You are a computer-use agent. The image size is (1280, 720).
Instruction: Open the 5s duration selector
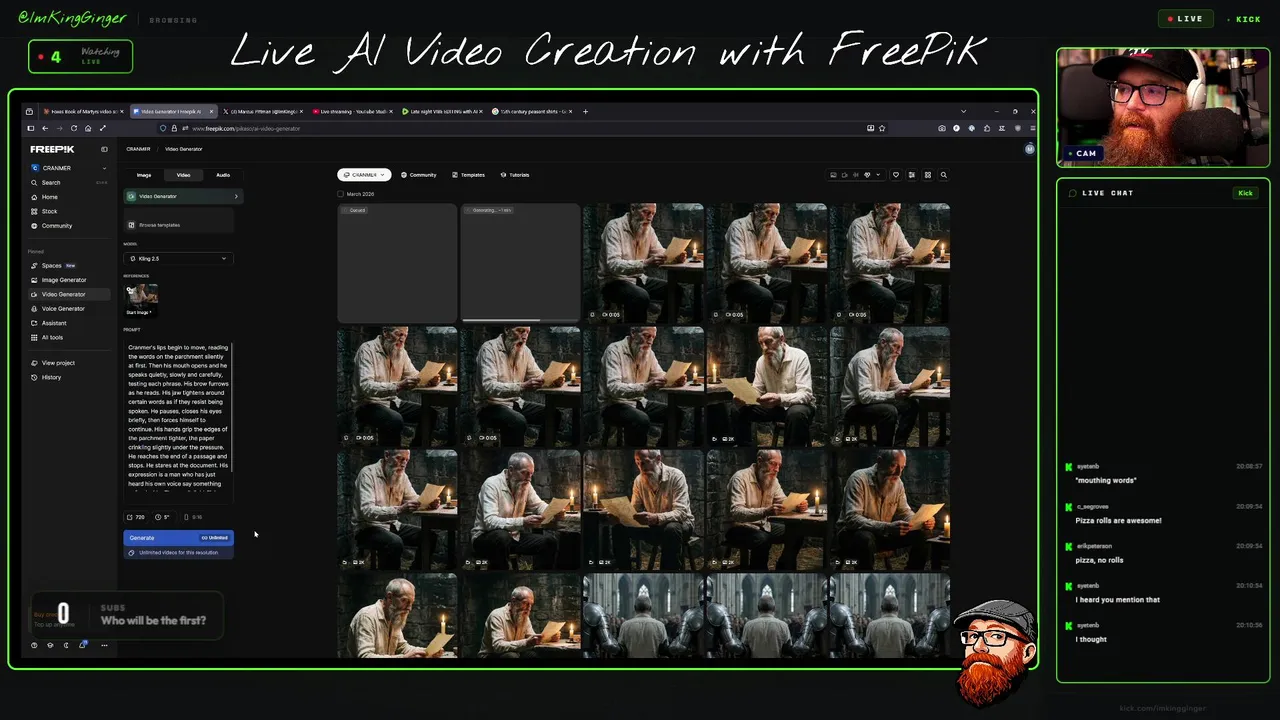pos(163,517)
